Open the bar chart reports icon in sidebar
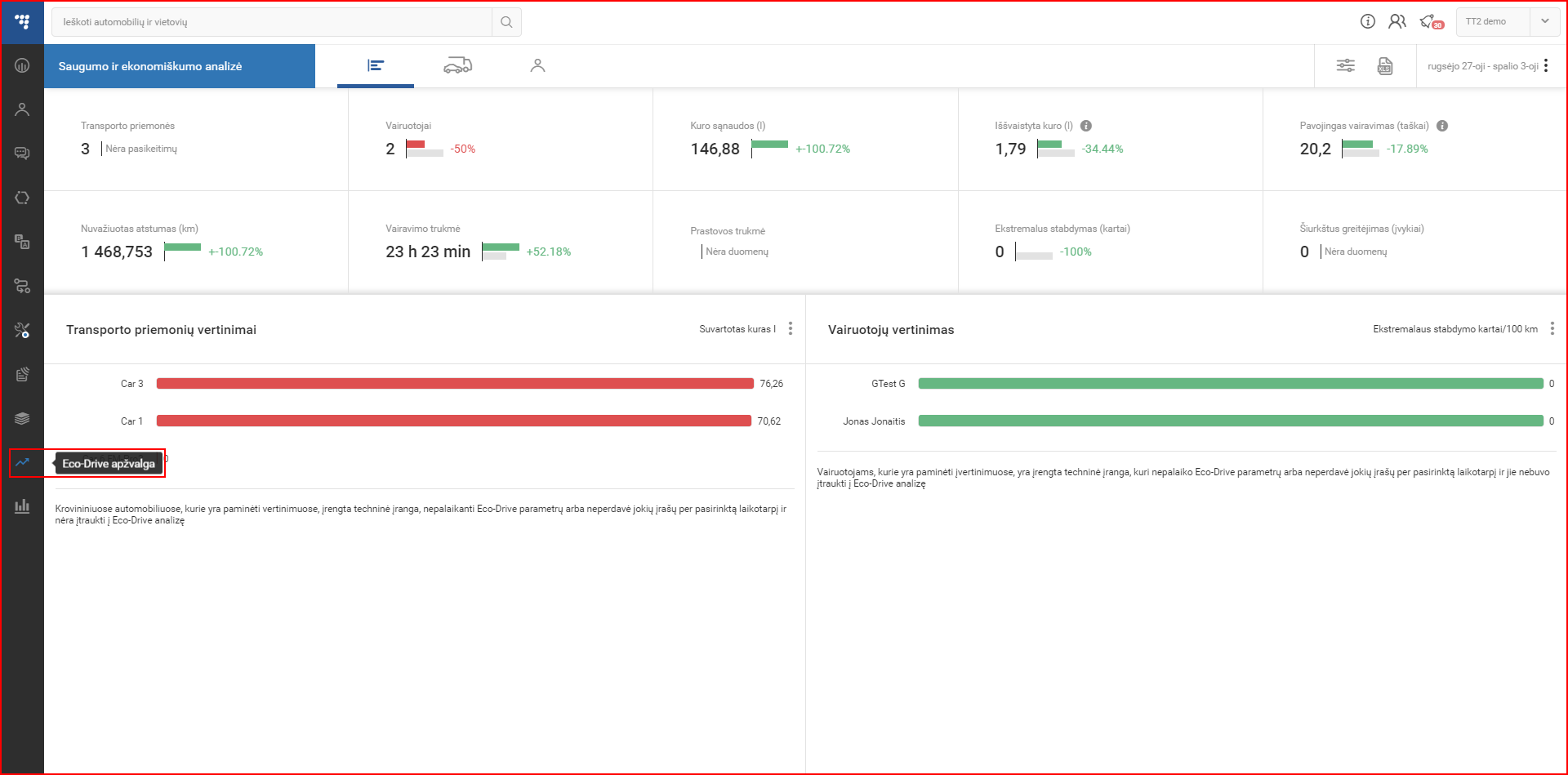Viewport: 1568px width, 775px height. [22, 506]
